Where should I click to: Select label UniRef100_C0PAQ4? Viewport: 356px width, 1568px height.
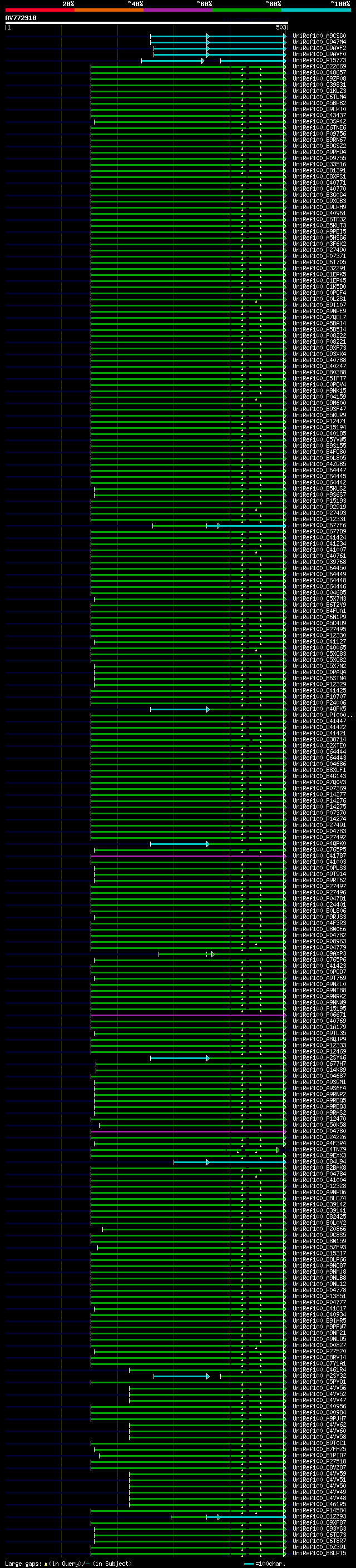pyautogui.click(x=319, y=672)
